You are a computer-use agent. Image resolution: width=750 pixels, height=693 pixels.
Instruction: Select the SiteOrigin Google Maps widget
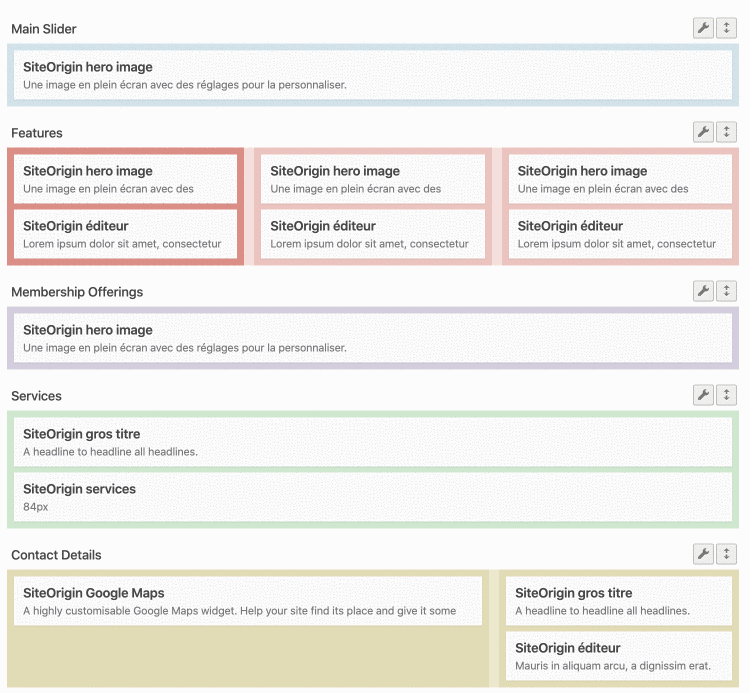[x=247, y=601]
